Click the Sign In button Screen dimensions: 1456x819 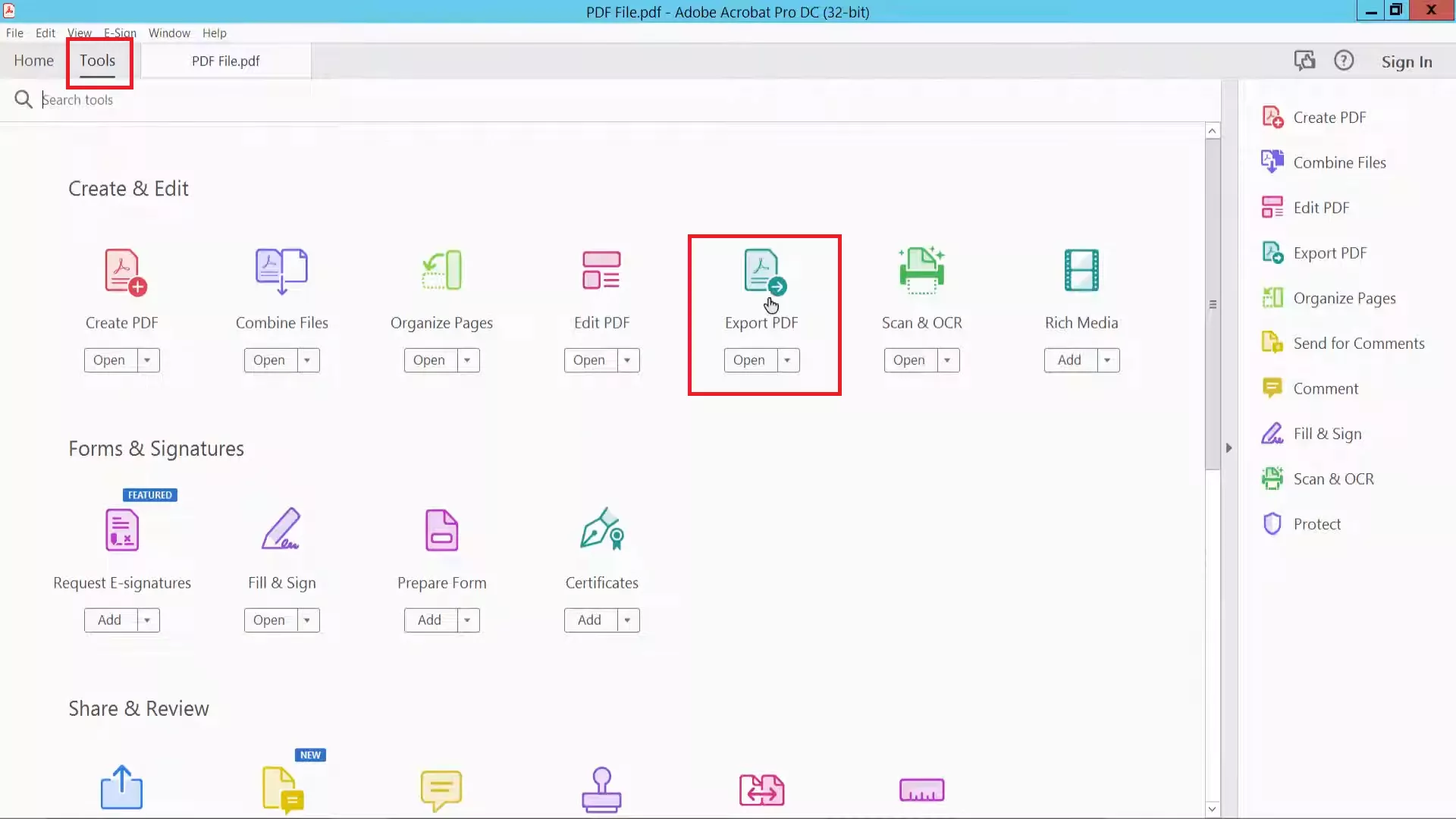1407,61
